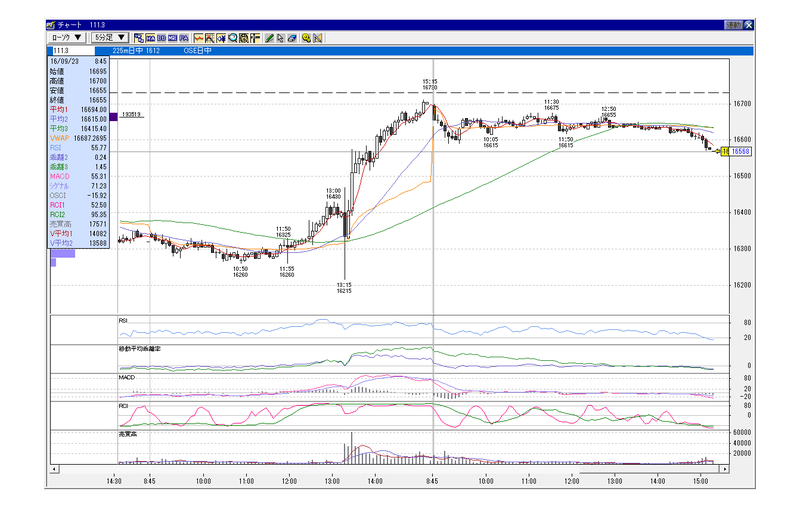
Task: Click the eraser tool icon
Action: pyautogui.click(x=292, y=38)
